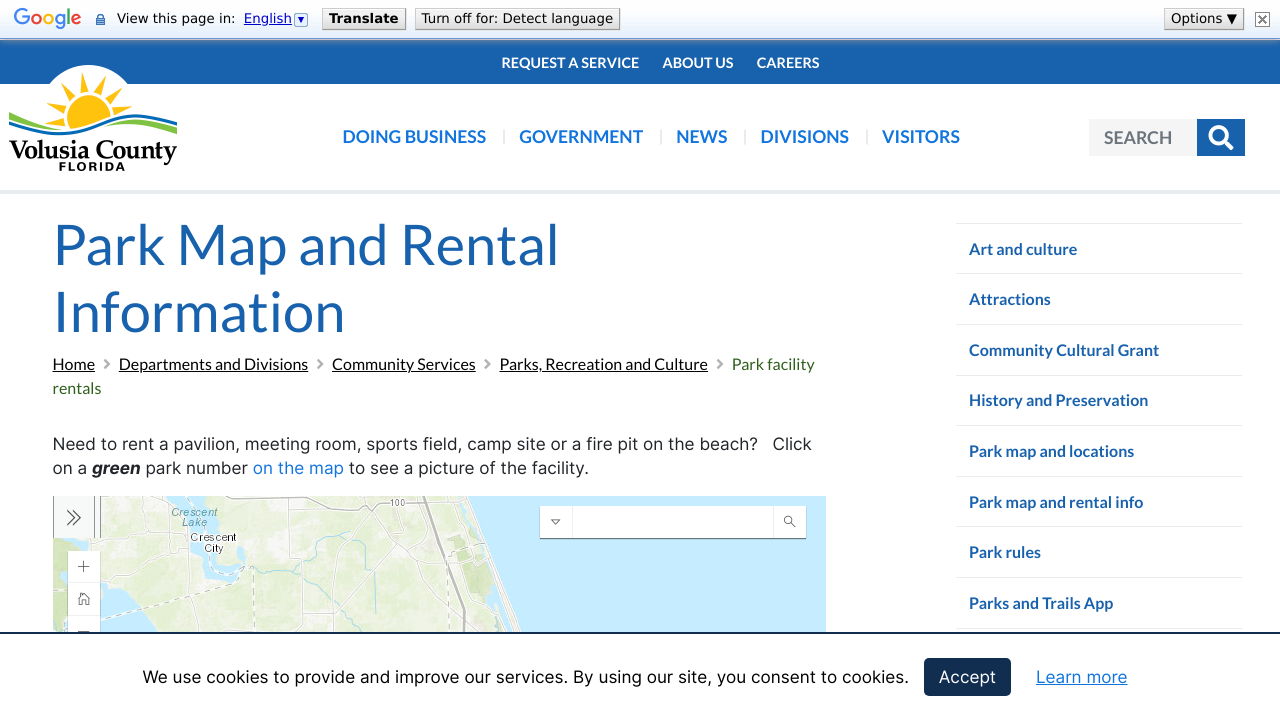This screenshot has width=1280, height=720.
Task: Open Parks and Trails App link
Action: 1041,603
